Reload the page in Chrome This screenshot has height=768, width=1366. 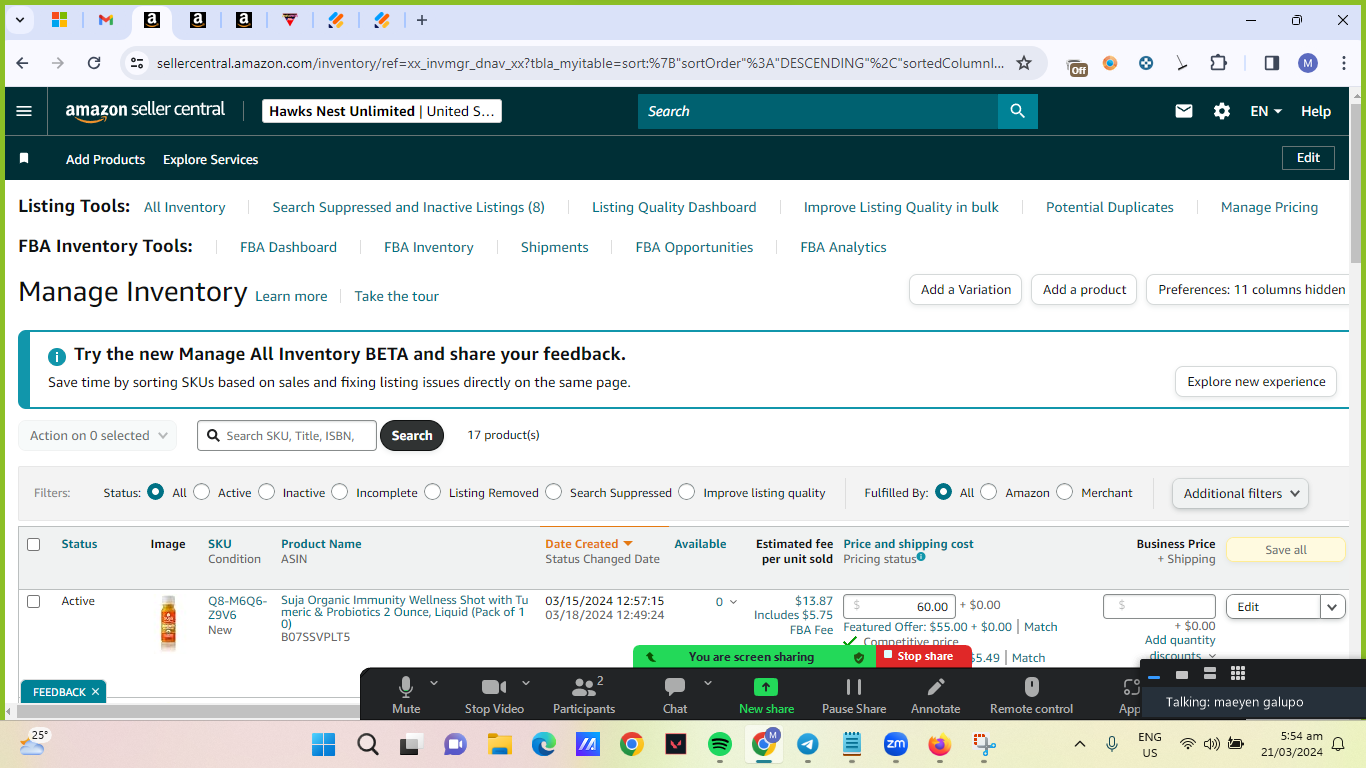coord(94,63)
